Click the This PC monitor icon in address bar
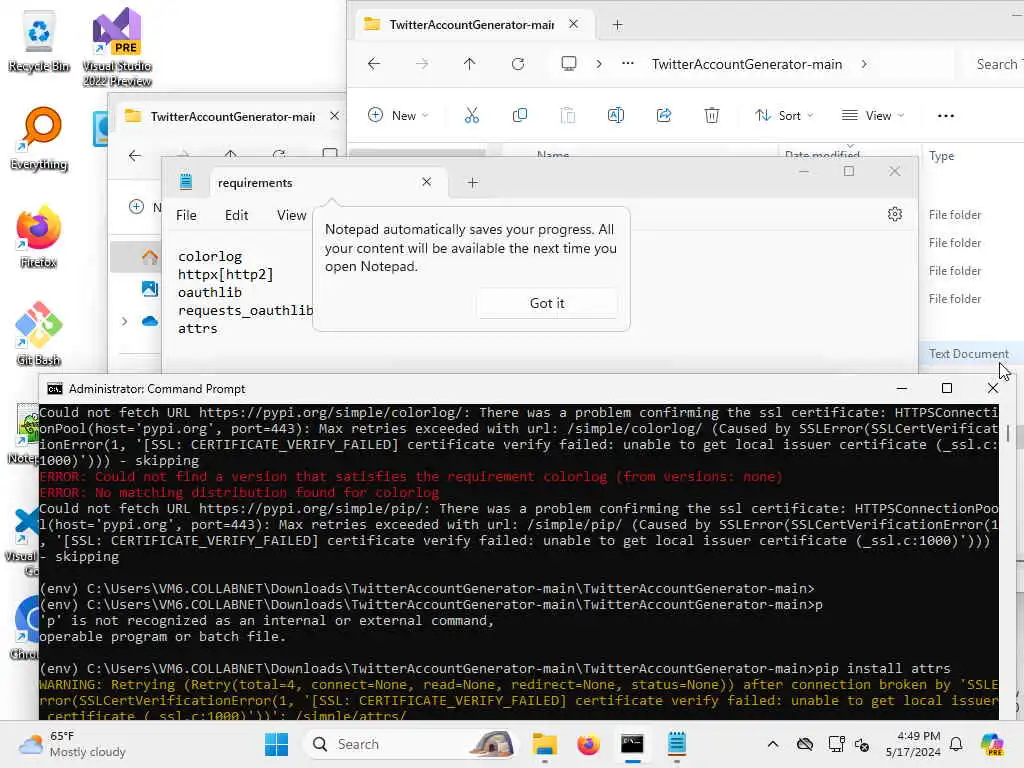This screenshot has width=1024, height=768. [x=569, y=64]
